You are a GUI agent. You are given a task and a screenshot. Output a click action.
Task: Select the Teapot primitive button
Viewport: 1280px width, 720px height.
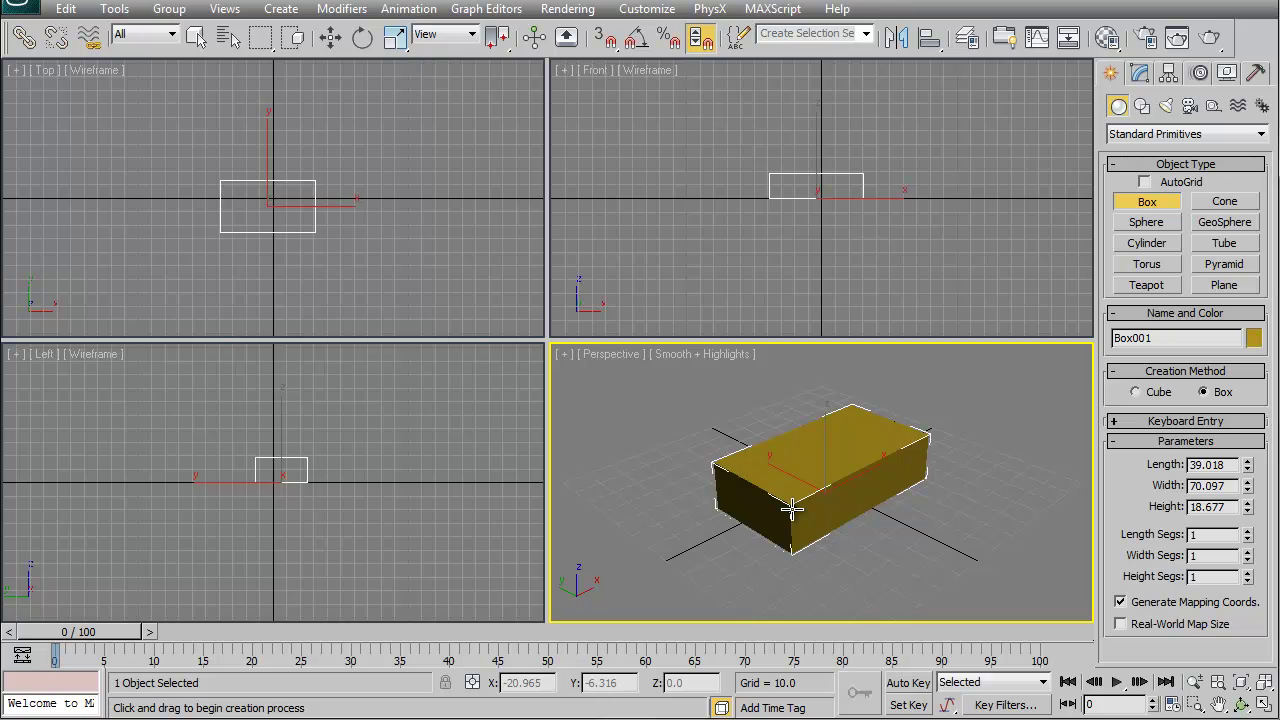tap(1146, 284)
